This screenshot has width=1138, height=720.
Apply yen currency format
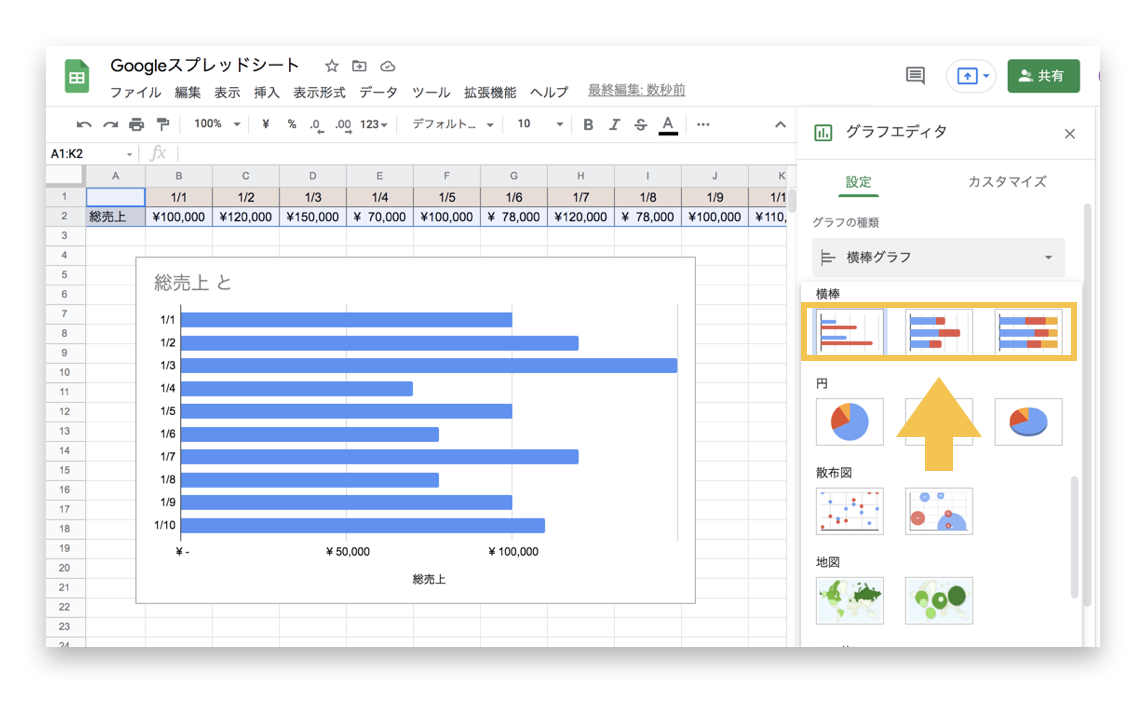click(266, 124)
